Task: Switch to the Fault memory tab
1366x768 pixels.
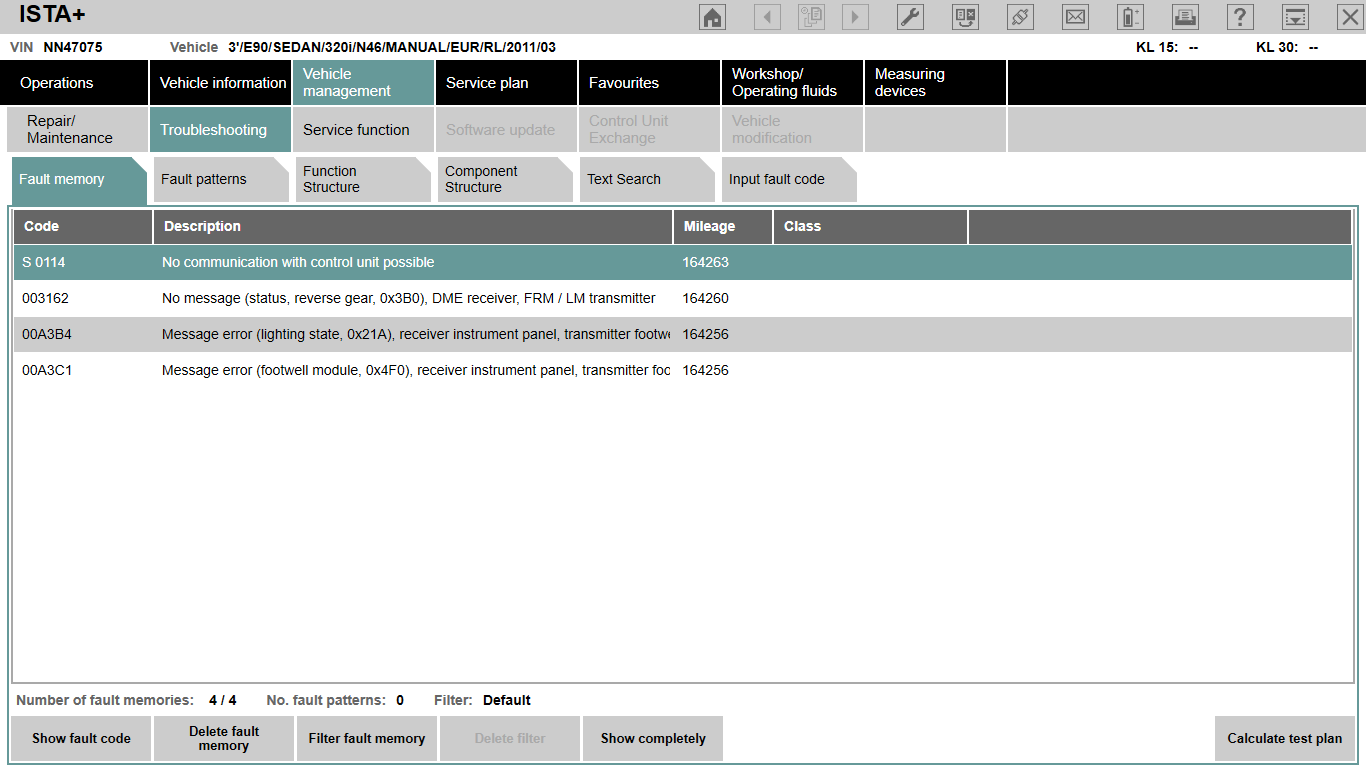Action: pyautogui.click(x=79, y=180)
